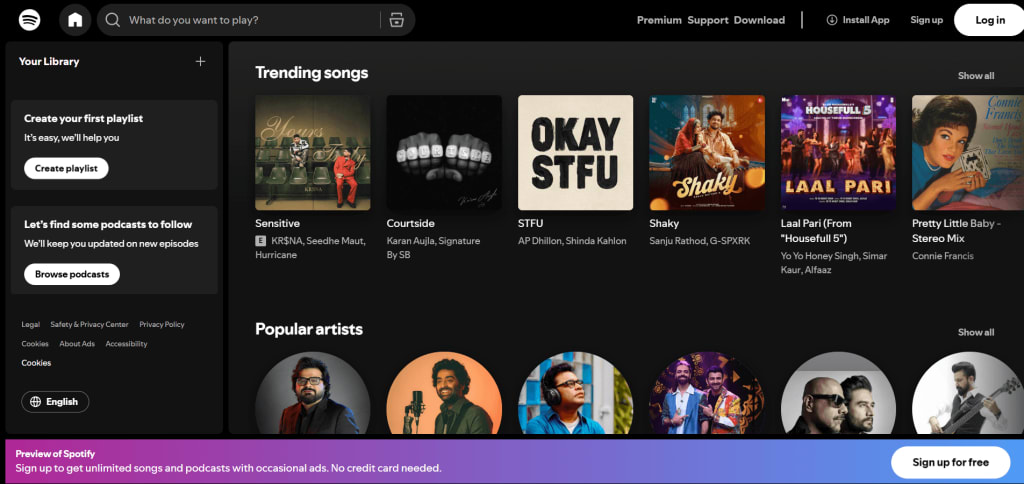Open the popular artist in glasses and red jacket
The image size is (1024, 484).
click(313, 393)
